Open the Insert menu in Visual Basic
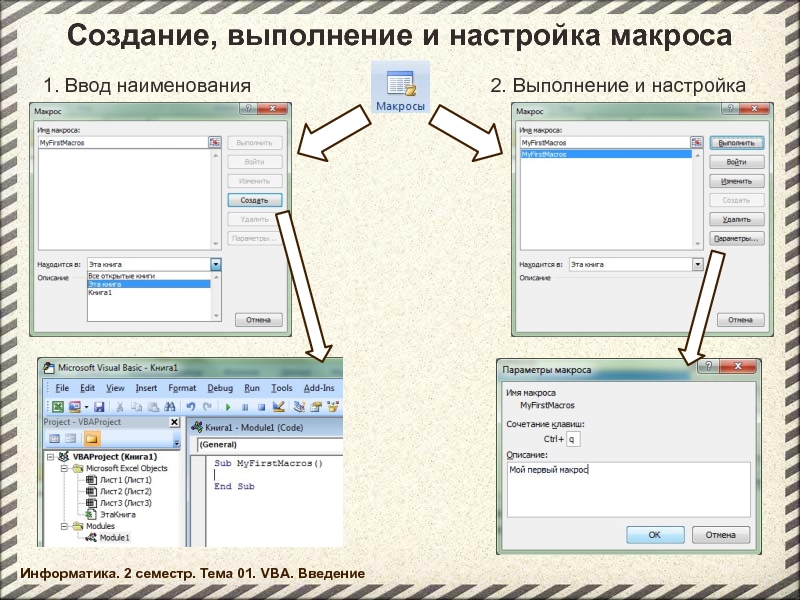Screen dimensions: 800x600 (146, 388)
